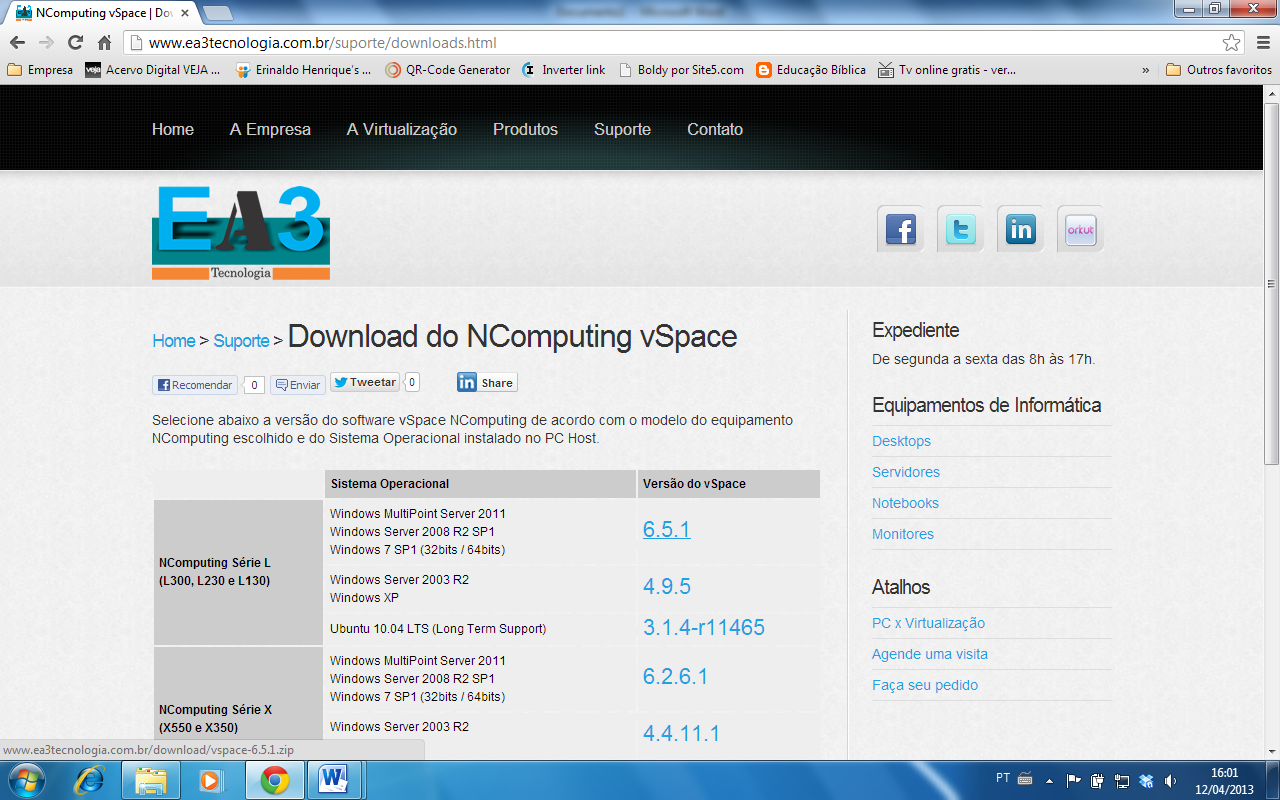This screenshot has width=1280, height=800.
Task: Open the QR-Code Generator bookmark
Action: coord(448,70)
